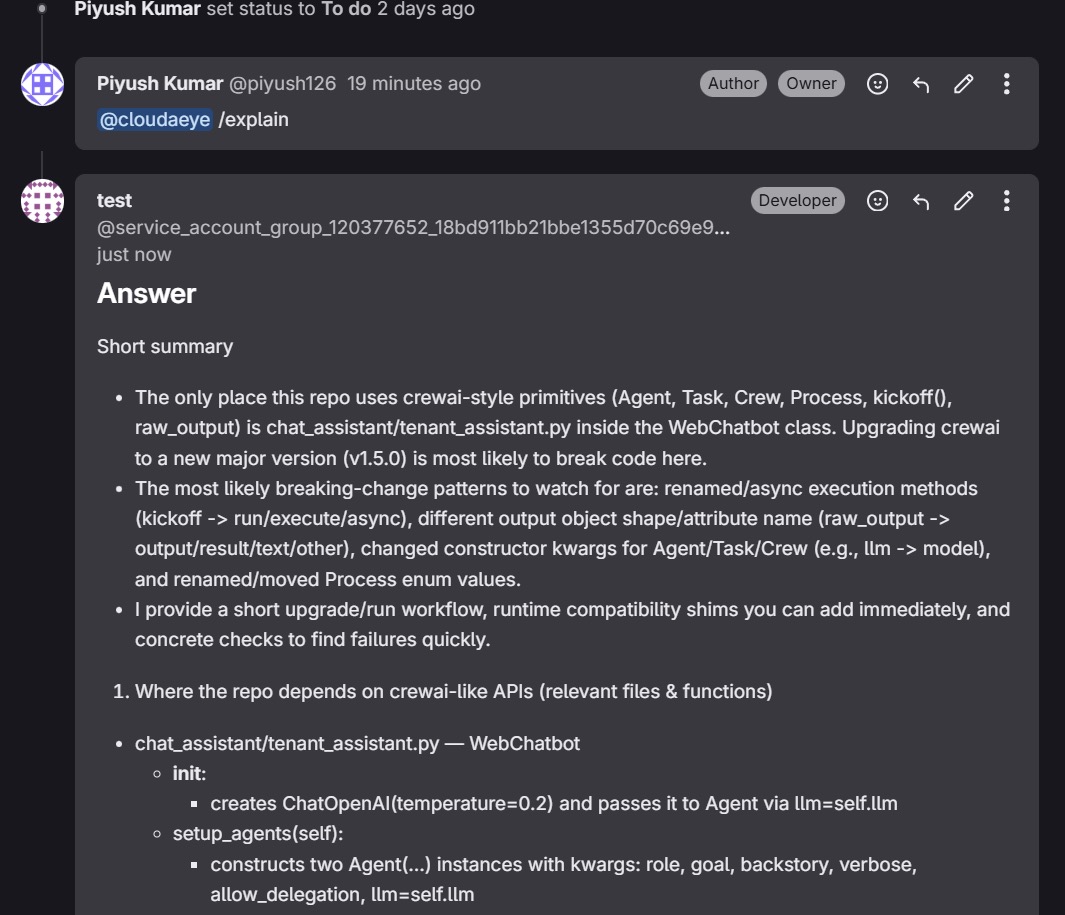Click the Author badge
This screenshot has width=1065, height=915.
[x=733, y=84]
